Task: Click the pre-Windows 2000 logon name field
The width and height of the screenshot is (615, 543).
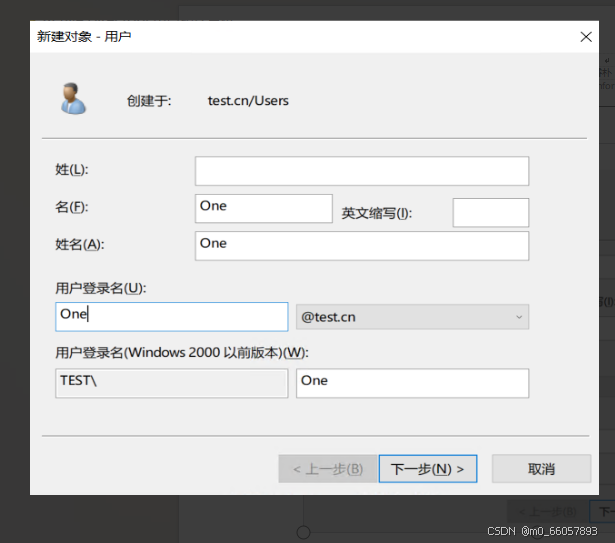Action: click(x=412, y=383)
